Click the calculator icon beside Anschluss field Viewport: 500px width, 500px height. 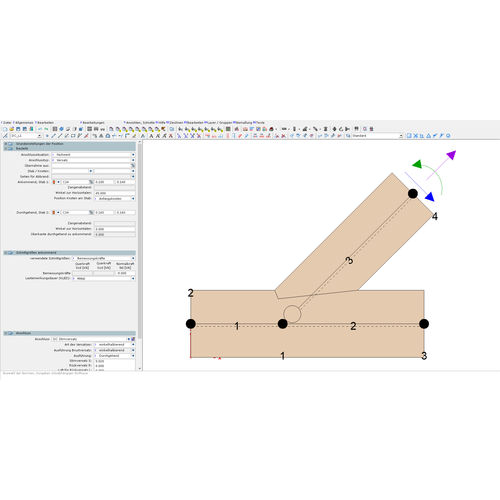[x=133, y=339]
